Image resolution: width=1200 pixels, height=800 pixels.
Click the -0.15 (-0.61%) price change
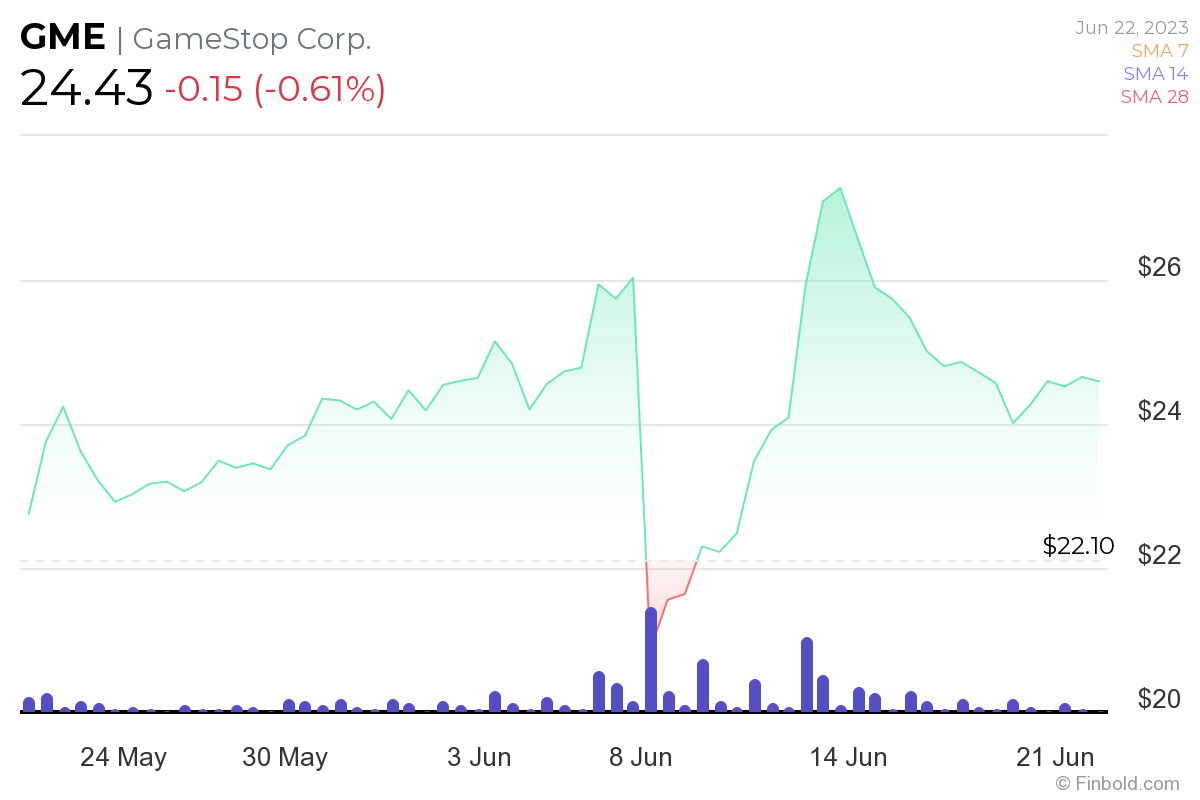275,89
